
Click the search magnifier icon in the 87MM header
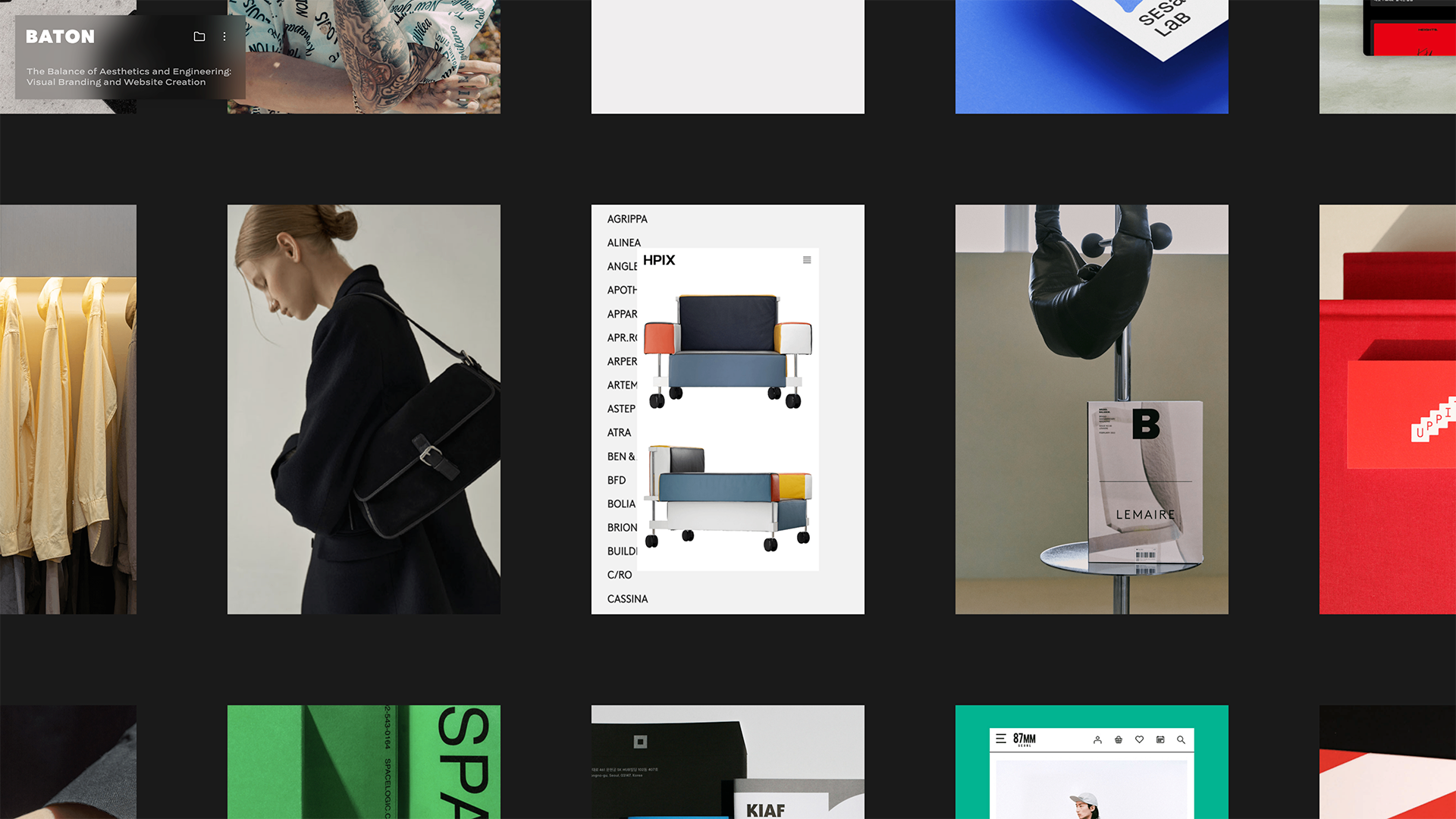(x=1181, y=739)
